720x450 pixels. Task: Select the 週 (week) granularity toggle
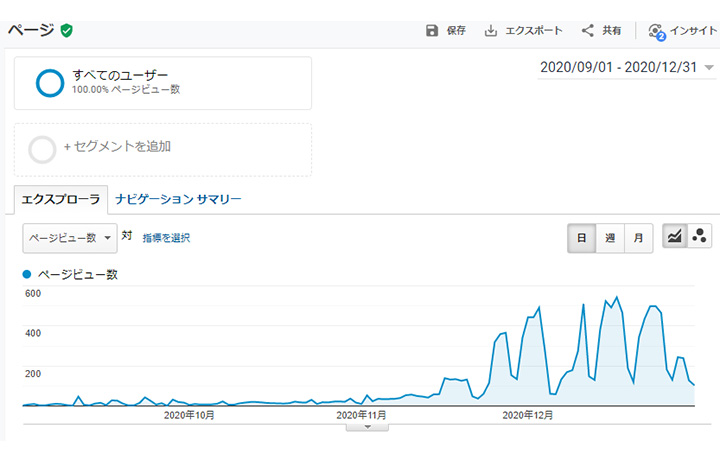610,238
